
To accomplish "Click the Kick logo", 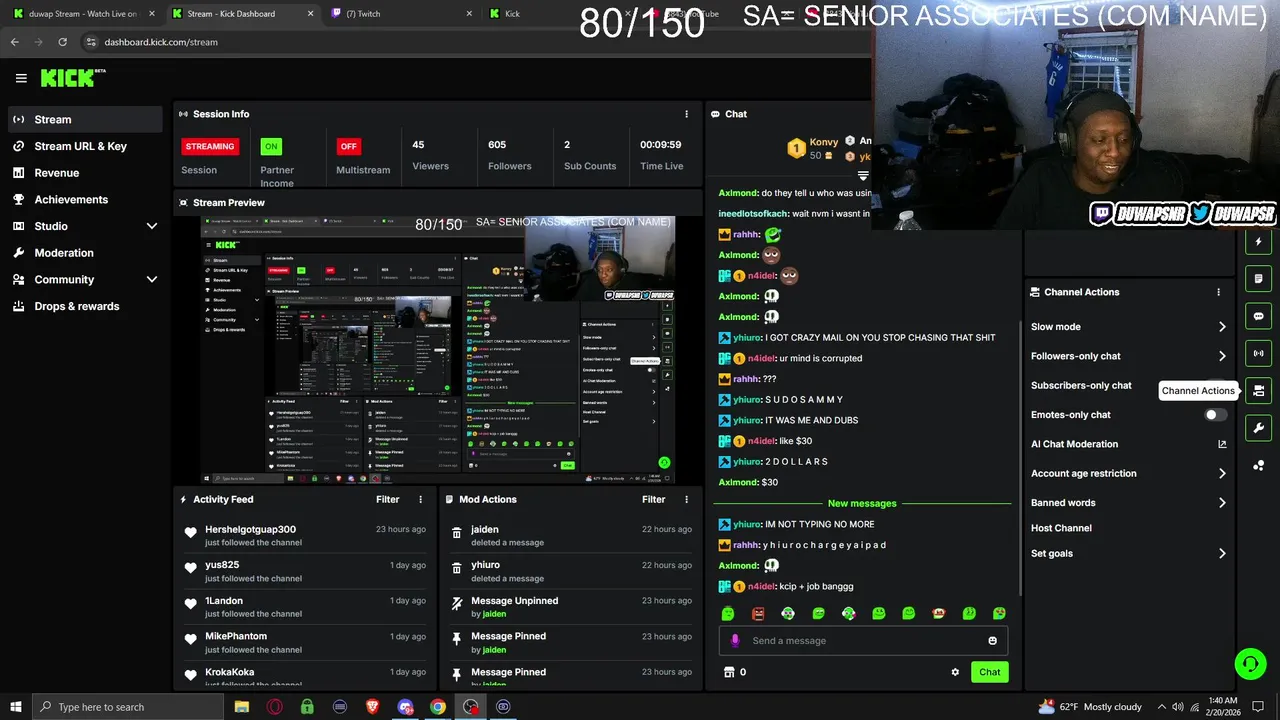I will (x=72, y=78).
